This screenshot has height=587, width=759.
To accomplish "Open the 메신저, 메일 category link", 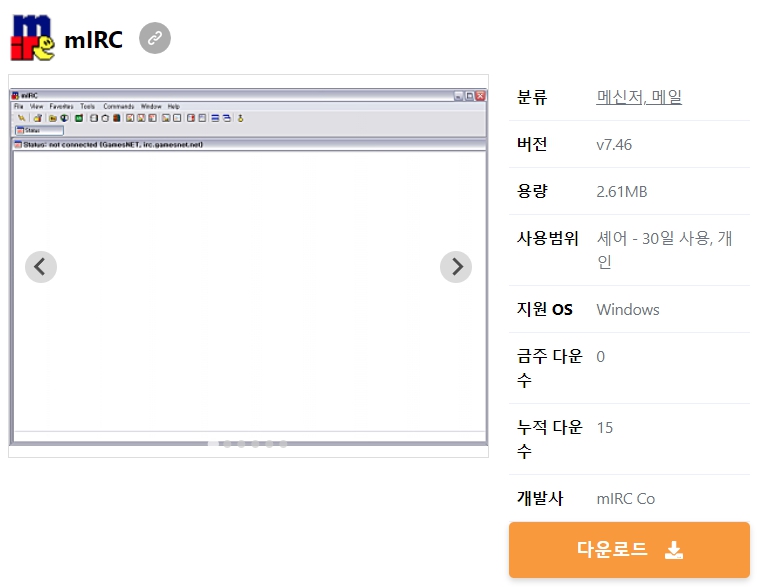I will (639, 97).
